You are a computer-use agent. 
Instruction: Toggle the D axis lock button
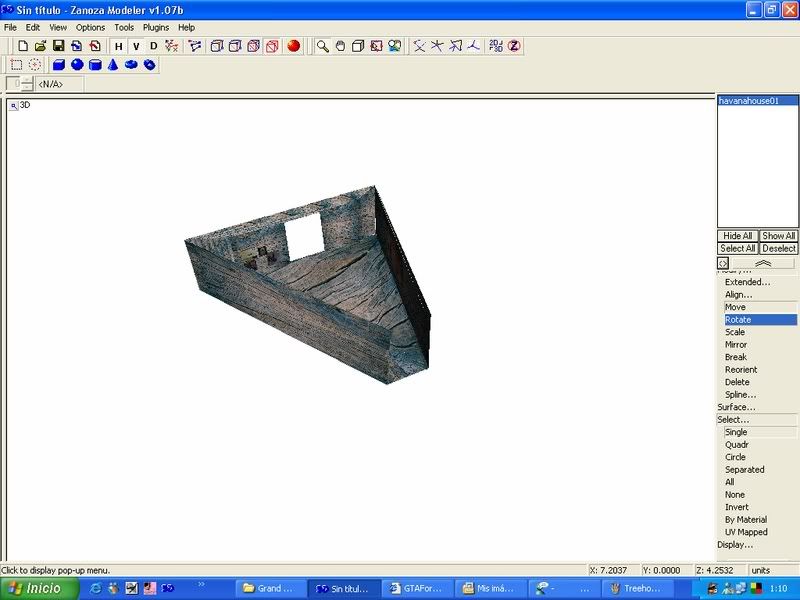(153, 46)
